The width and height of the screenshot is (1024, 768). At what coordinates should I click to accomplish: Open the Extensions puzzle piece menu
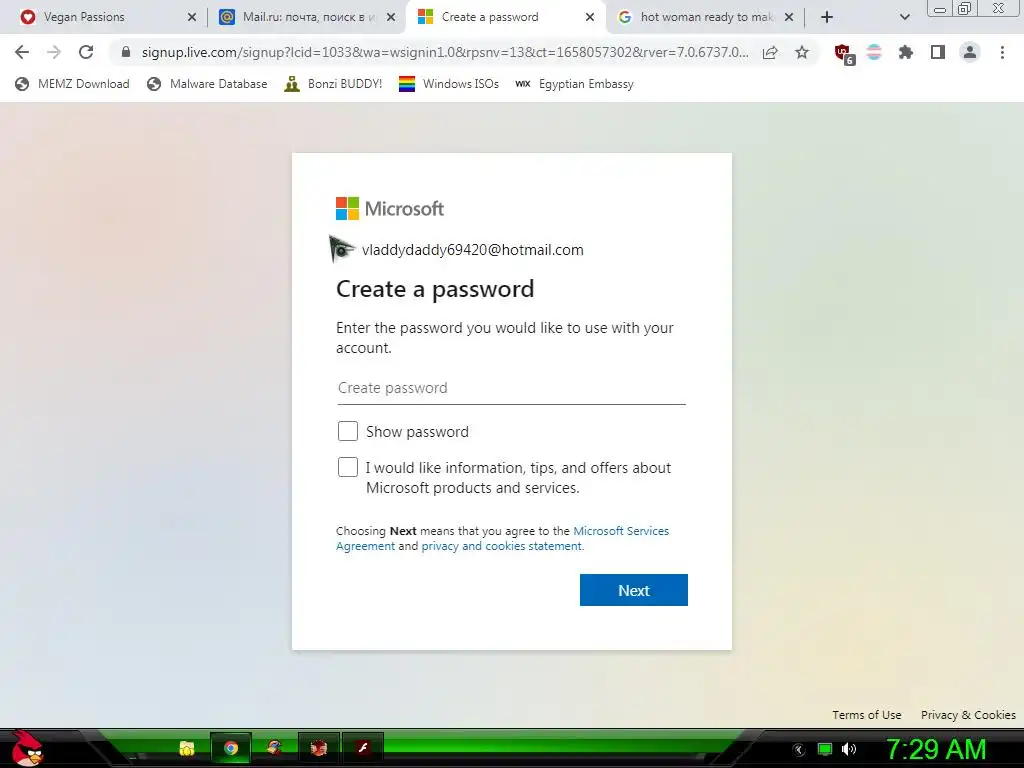click(x=906, y=52)
